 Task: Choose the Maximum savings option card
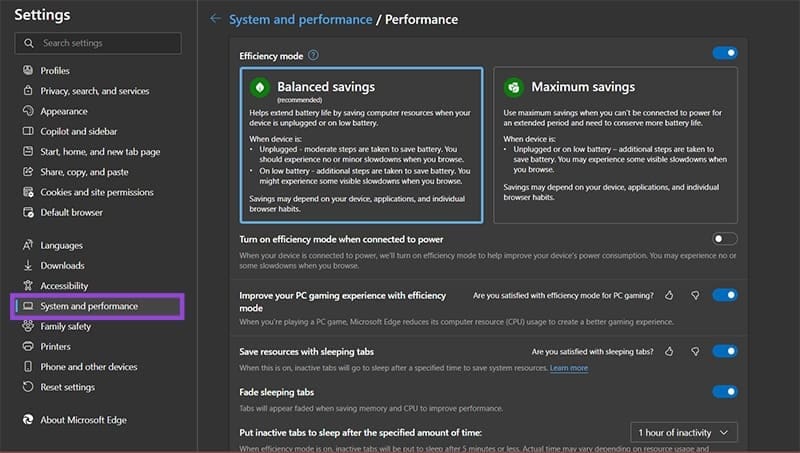615,145
